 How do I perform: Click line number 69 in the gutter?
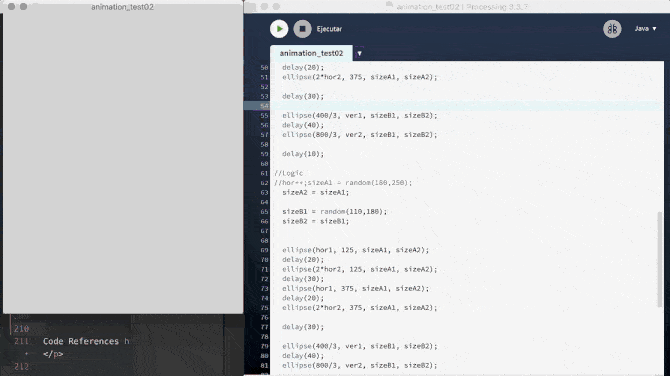coord(264,250)
